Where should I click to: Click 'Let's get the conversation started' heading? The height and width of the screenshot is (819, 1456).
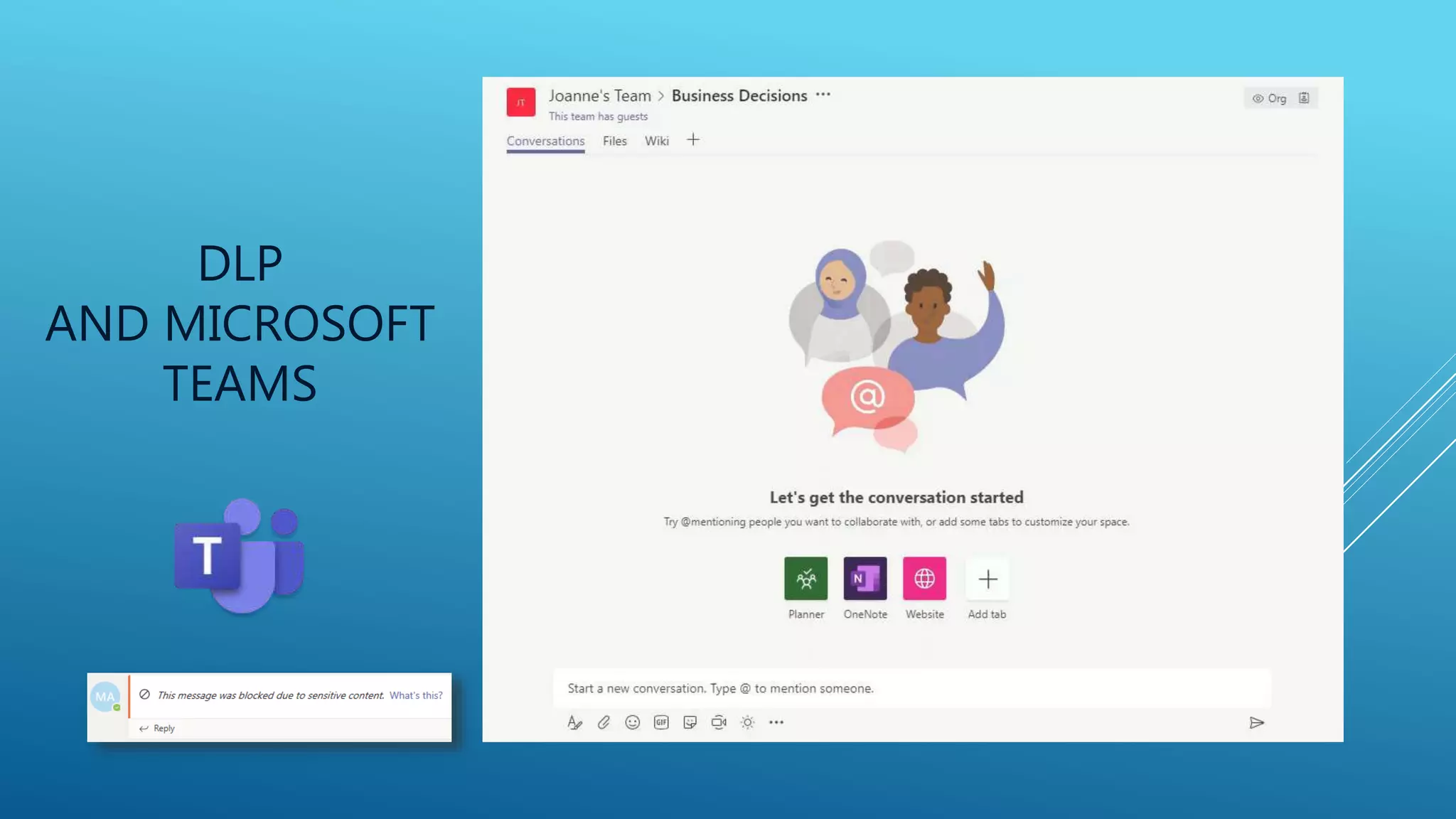(896, 497)
